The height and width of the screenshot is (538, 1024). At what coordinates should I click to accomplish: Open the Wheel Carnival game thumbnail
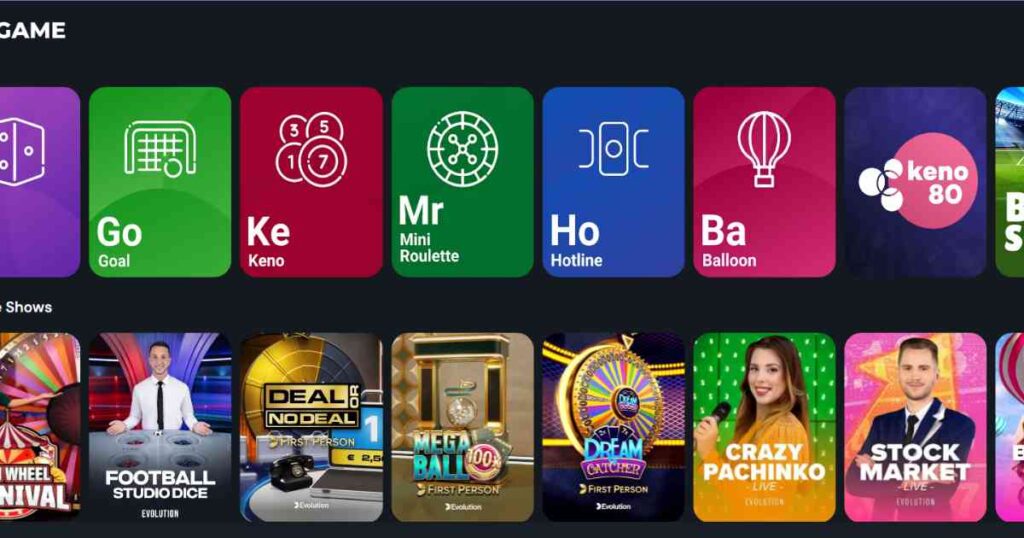39,427
